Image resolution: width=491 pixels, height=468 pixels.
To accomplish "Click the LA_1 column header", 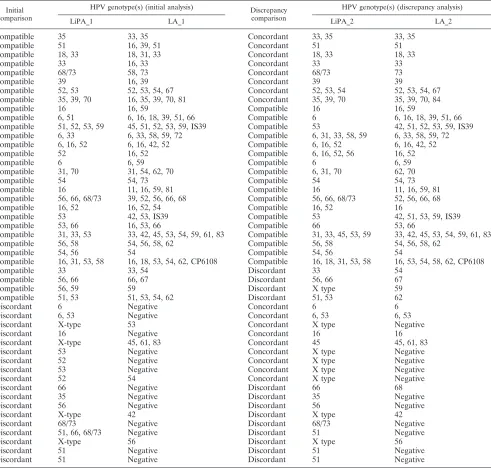I will pyautogui.click(x=176, y=22).
